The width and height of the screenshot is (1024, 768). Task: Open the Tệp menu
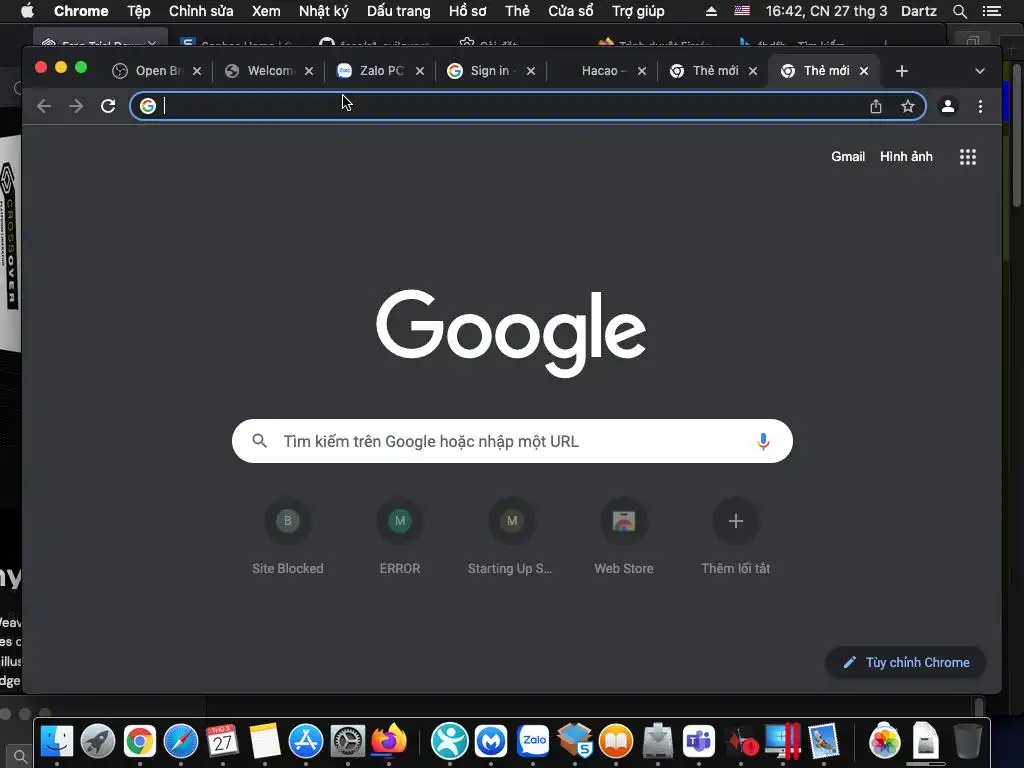click(138, 11)
